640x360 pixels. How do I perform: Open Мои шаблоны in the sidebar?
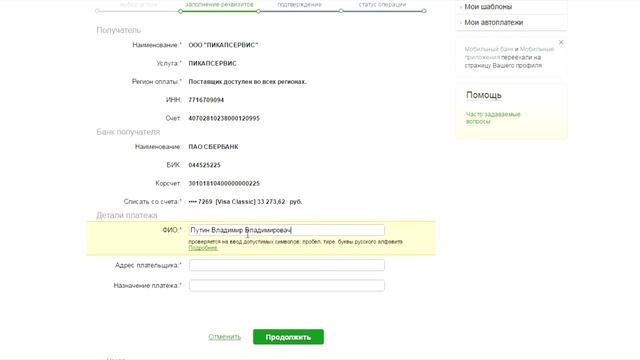(x=488, y=7)
